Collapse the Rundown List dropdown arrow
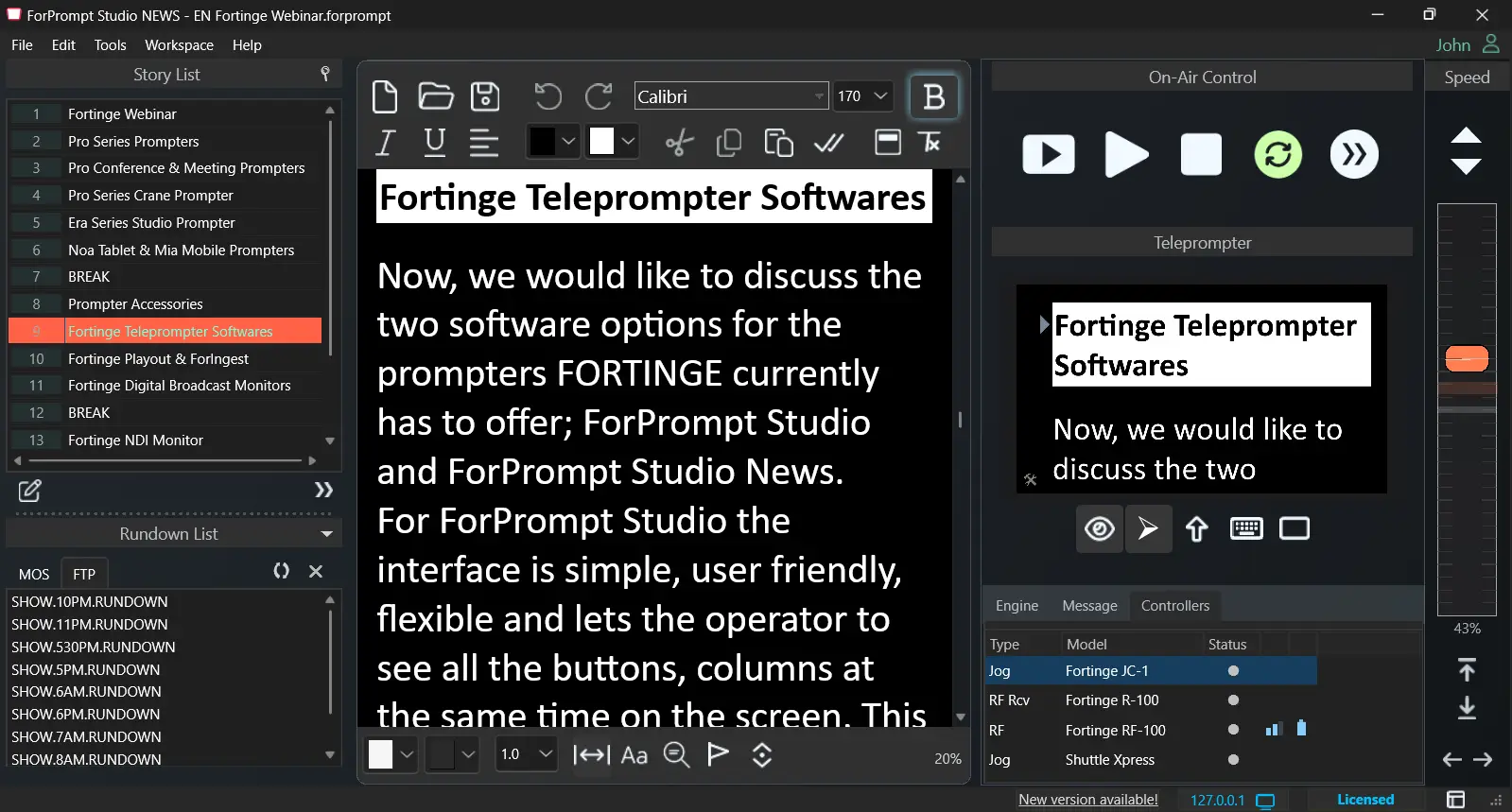 click(x=327, y=534)
